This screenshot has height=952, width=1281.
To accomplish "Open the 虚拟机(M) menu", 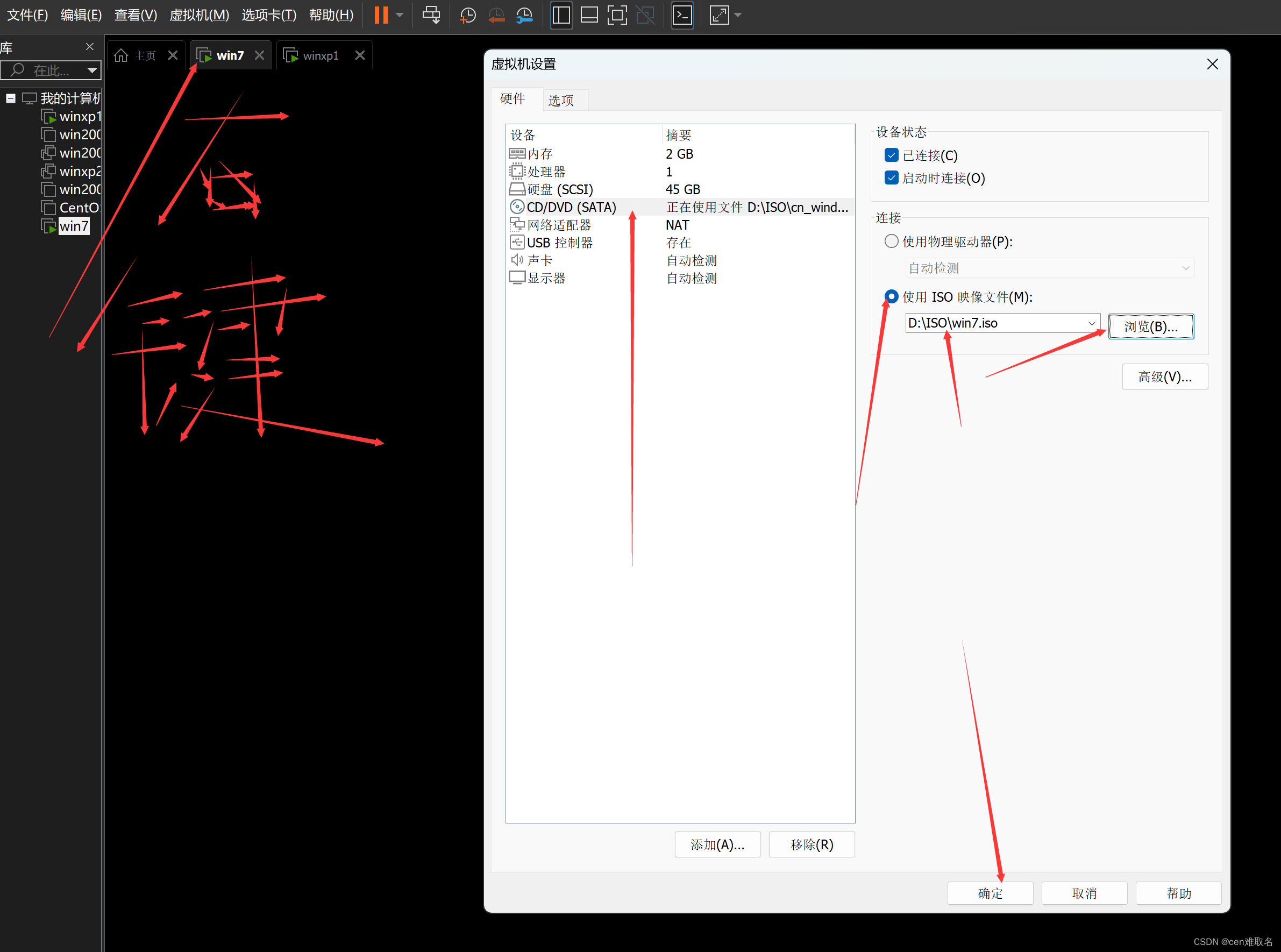I will pos(199,15).
